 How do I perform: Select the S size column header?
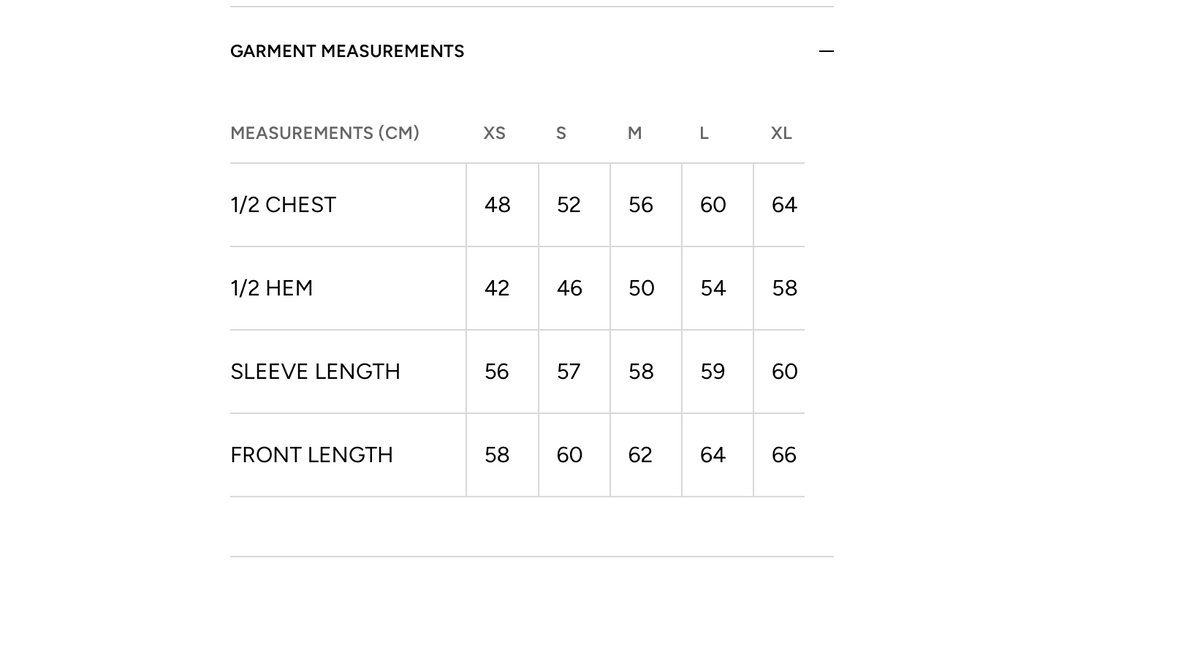coord(561,133)
